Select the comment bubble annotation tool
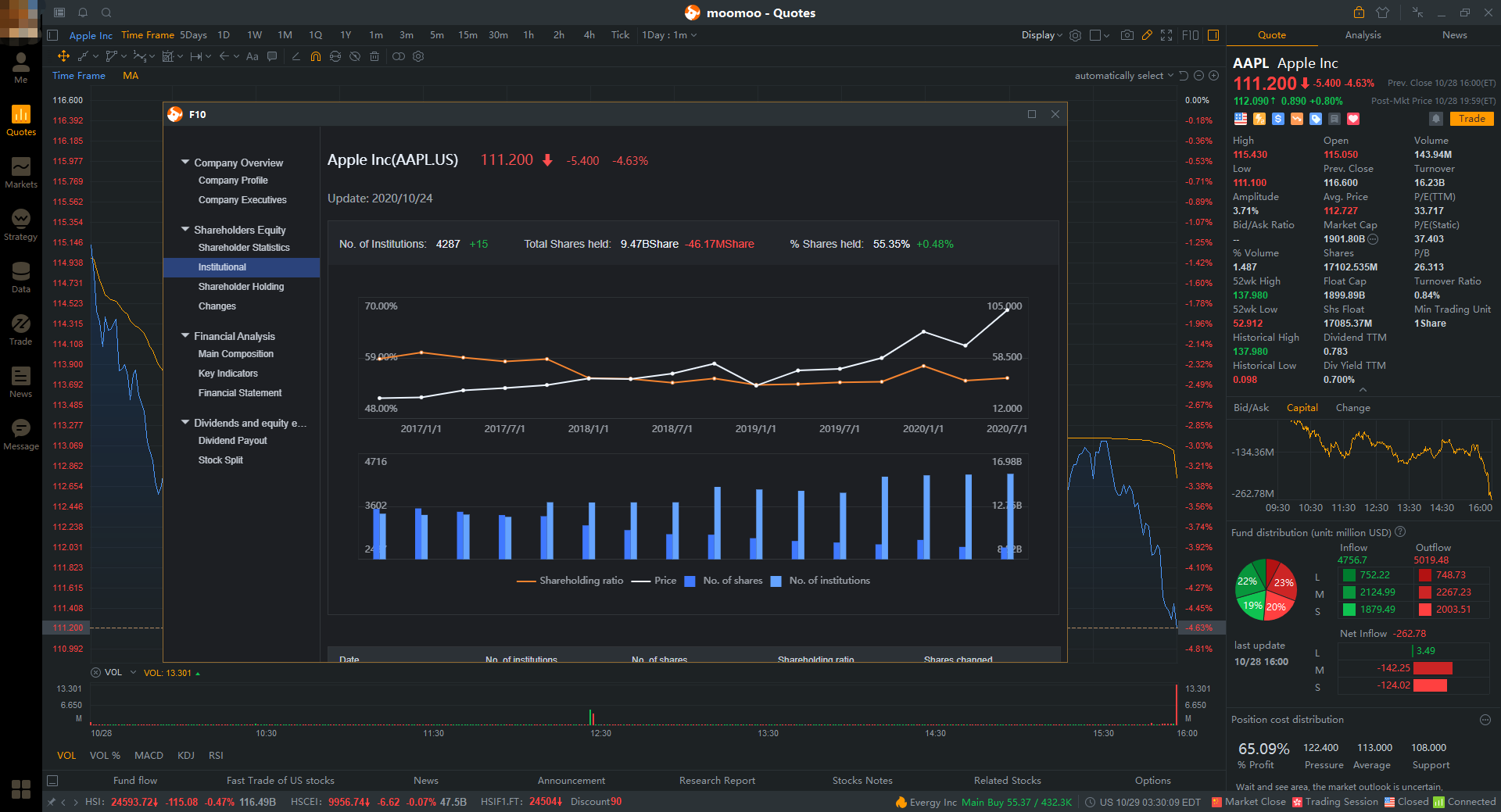Screen dimensions: 1501x812 pos(272,56)
